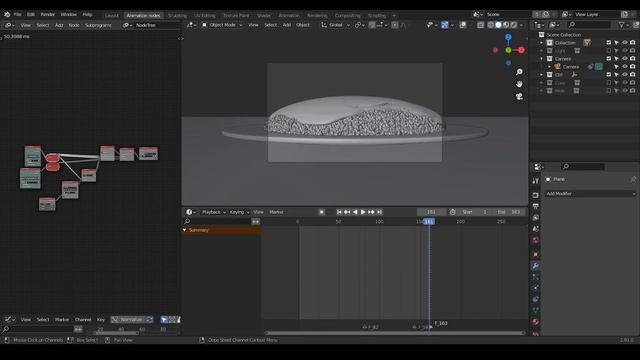Image resolution: width=640 pixels, height=360 pixels.
Task: Switch to the Scripting workspace tab
Action: (377, 16)
